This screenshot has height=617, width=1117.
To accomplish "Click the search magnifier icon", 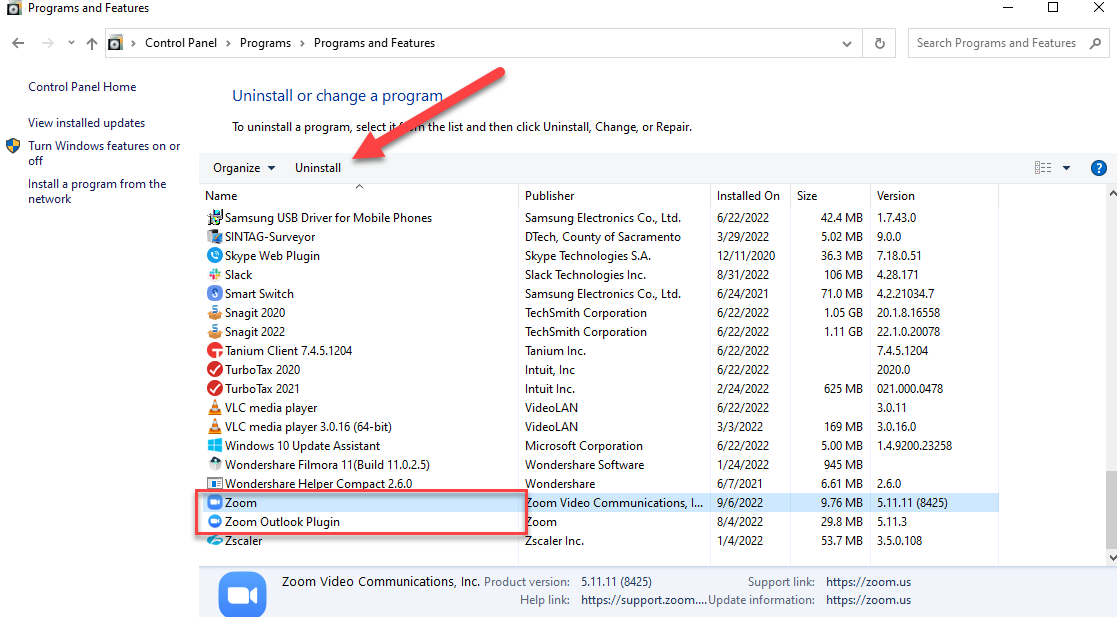I will point(1096,43).
